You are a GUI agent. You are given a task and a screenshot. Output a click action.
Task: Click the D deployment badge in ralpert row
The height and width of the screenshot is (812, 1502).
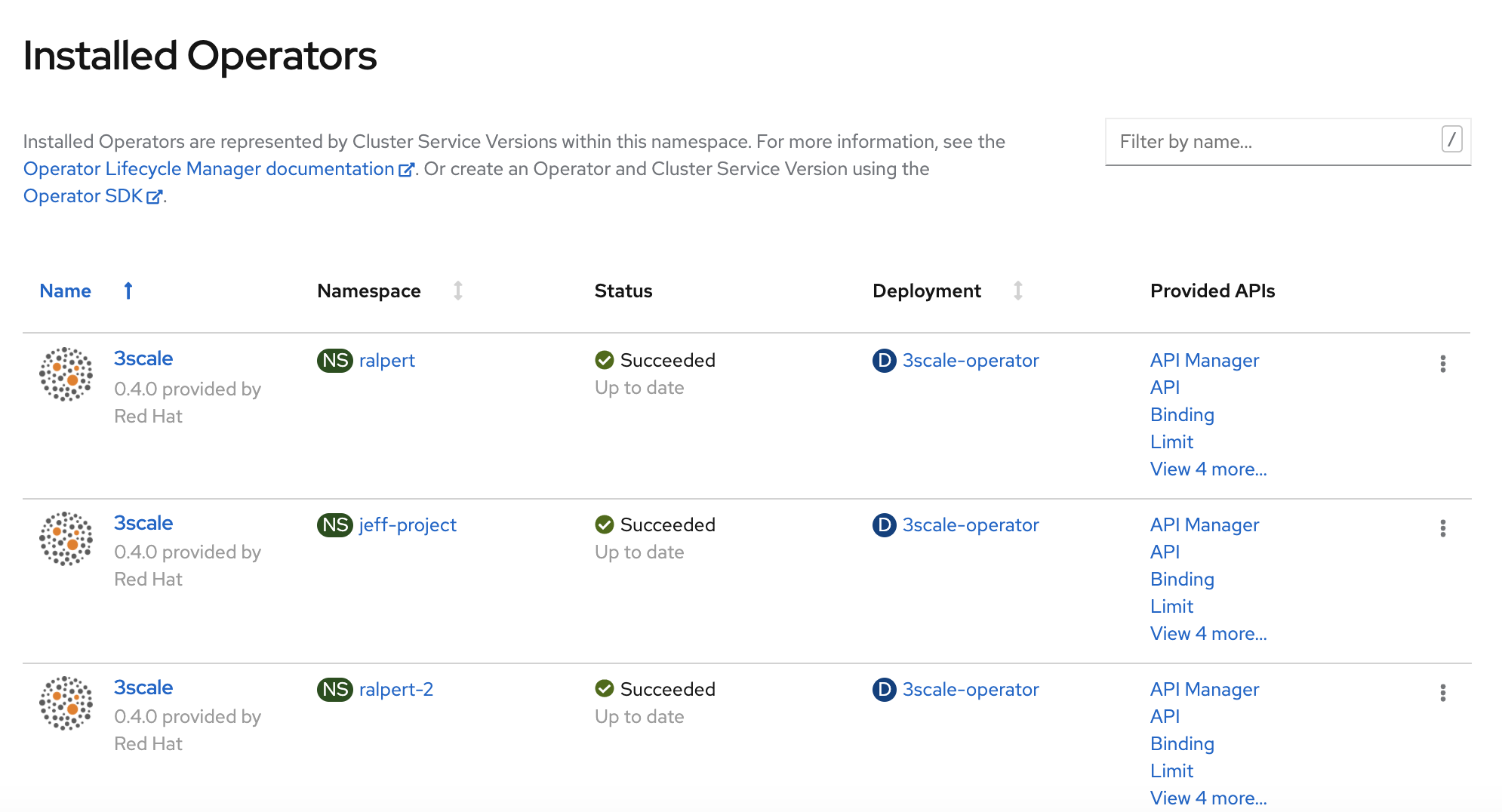(884, 361)
